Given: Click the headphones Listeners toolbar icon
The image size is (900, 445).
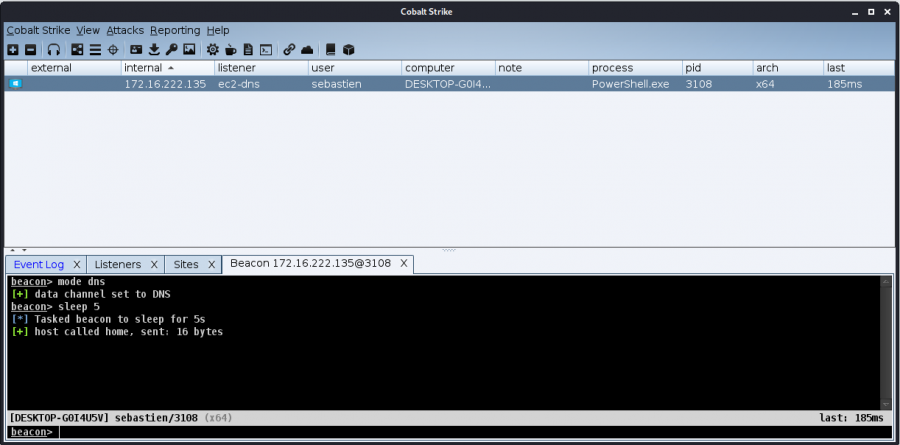Looking at the screenshot, I should click(54, 49).
